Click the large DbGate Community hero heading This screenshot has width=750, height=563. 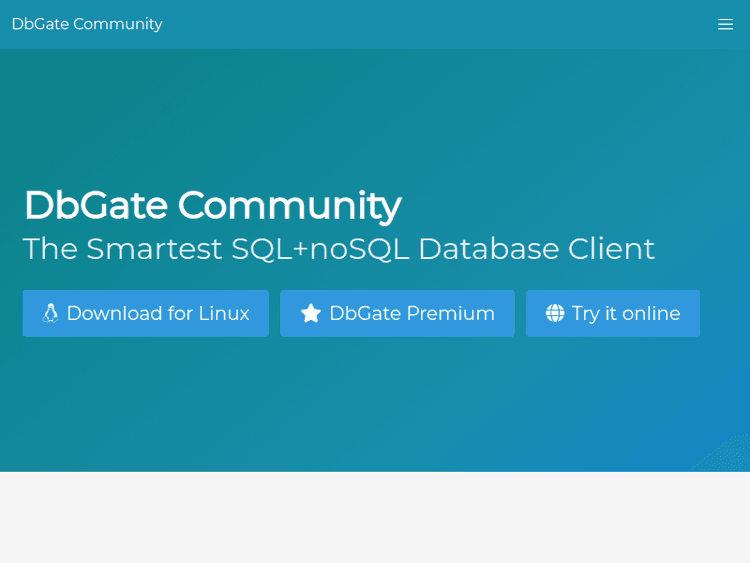[212, 205]
